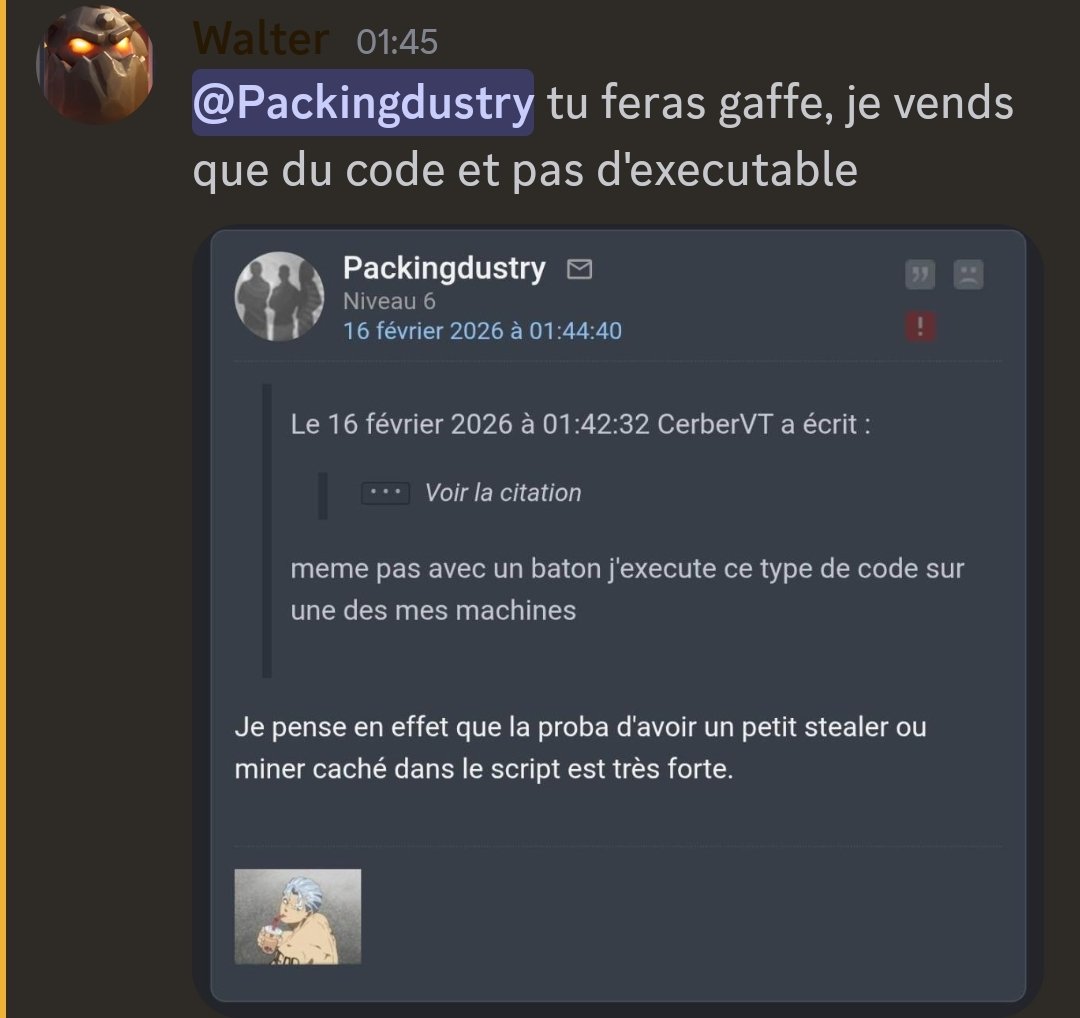Click the CerberVT quote header line
The height and width of the screenshot is (1018, 1080).
(x=581, y=424)
